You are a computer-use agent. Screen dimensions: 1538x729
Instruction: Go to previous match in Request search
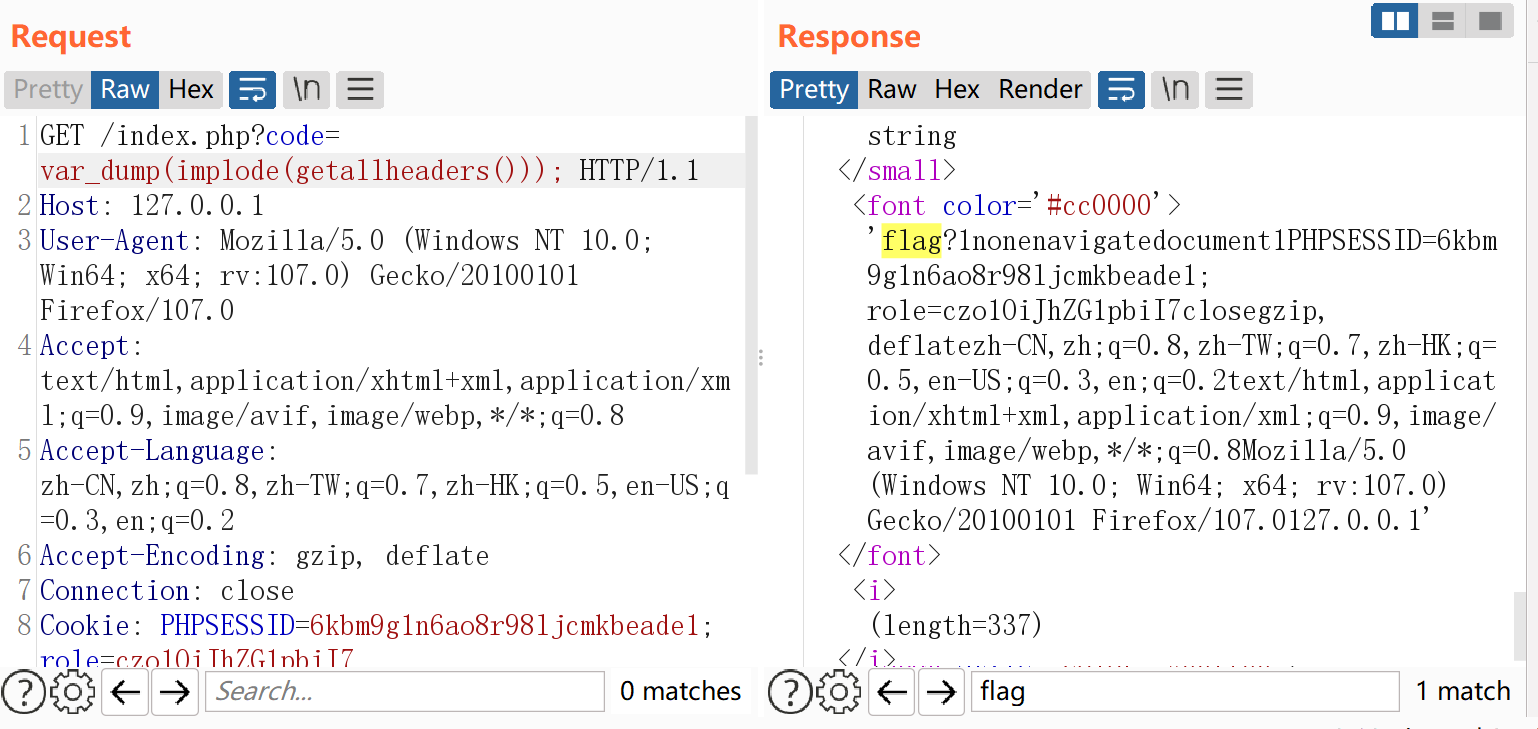point(125,691)
